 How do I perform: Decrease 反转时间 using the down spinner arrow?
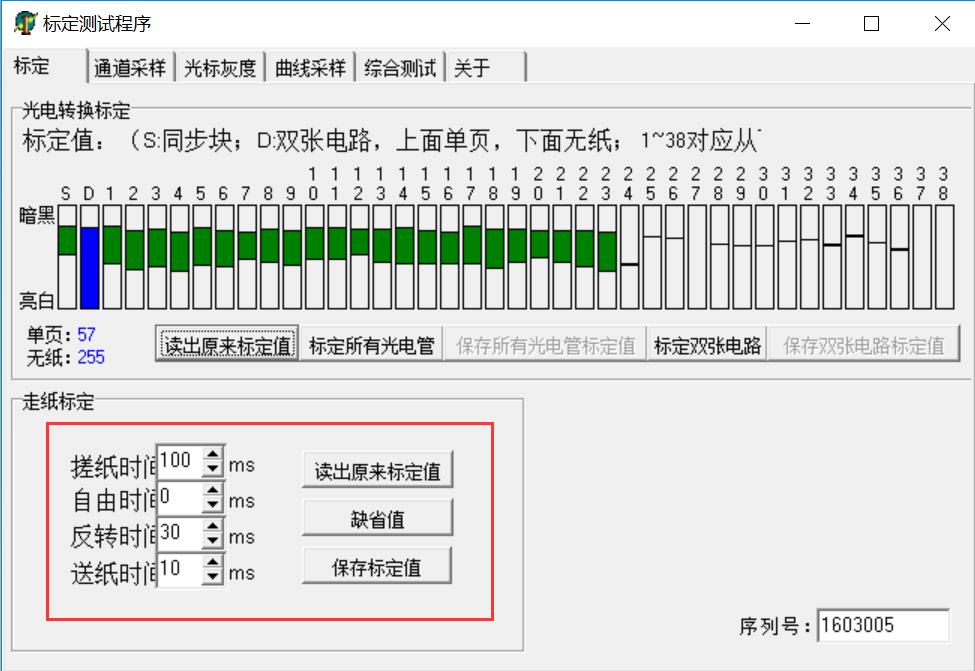pos(212,543)
